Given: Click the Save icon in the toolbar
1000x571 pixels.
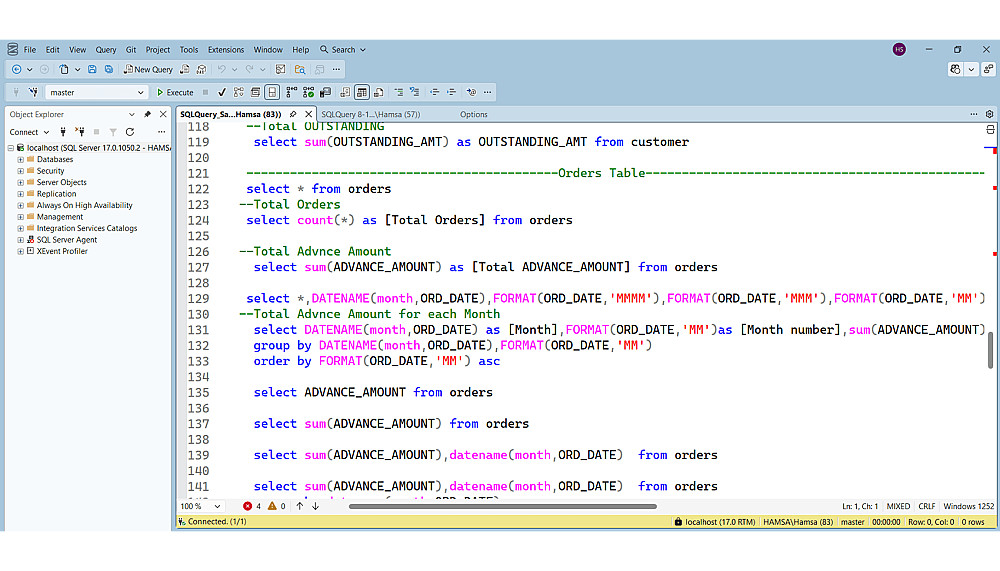Looking at the screenshot, I should [92, 69].
